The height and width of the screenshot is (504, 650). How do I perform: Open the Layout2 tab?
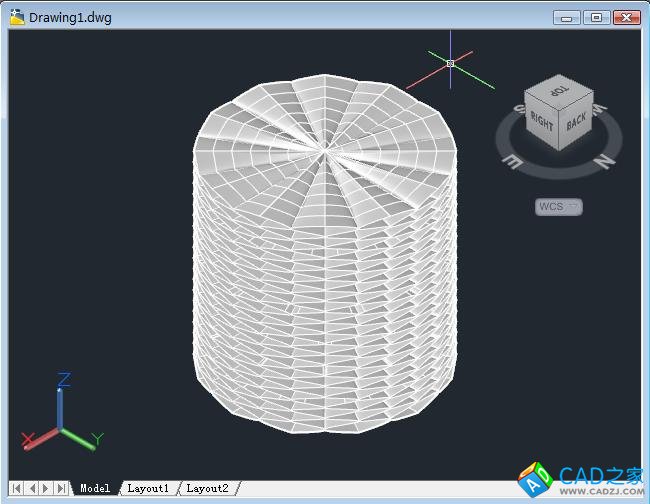point(207,488)
